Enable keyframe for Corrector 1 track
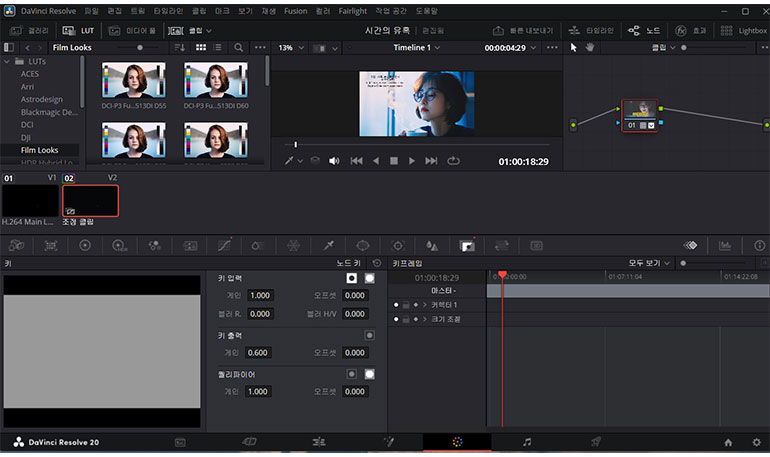The height and width of the screenshot is (457, 770). pyautogui.click(x=415, y=305)
